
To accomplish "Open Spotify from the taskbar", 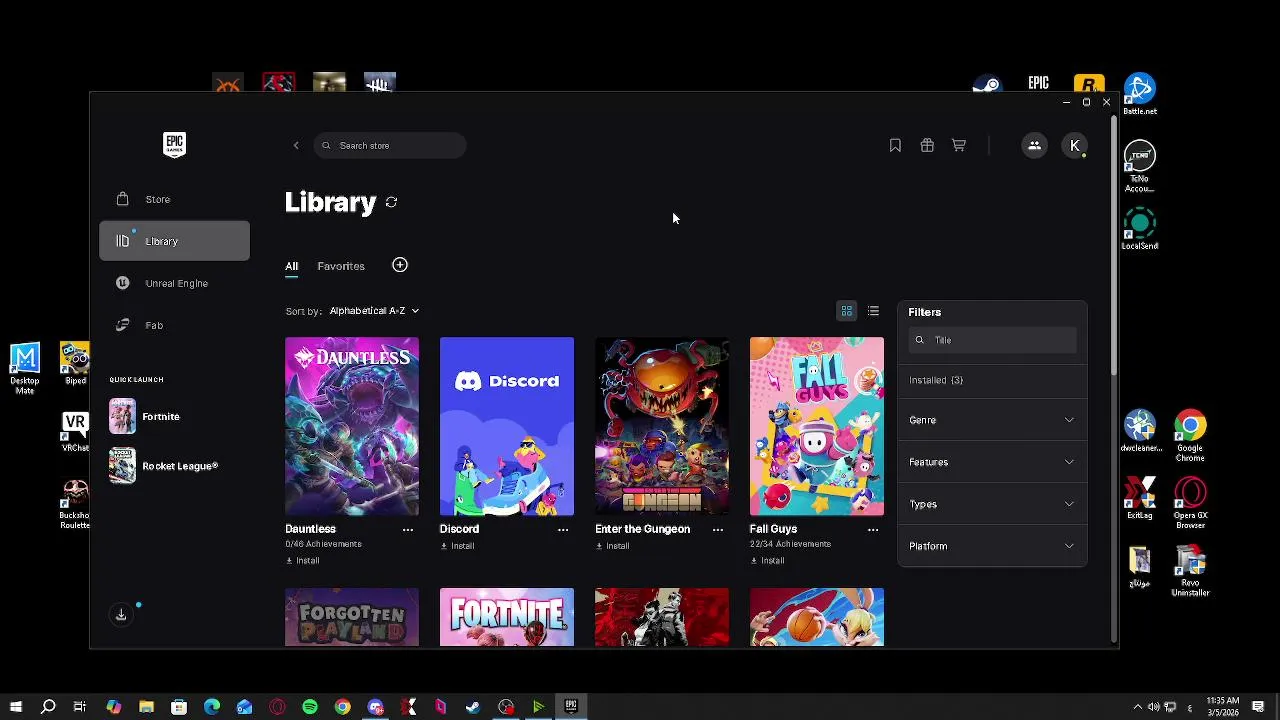I will pos(310,707).
